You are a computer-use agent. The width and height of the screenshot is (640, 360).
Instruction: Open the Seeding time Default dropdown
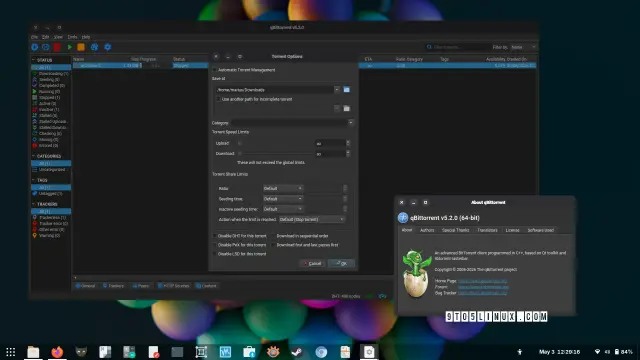tap(282, 199)
